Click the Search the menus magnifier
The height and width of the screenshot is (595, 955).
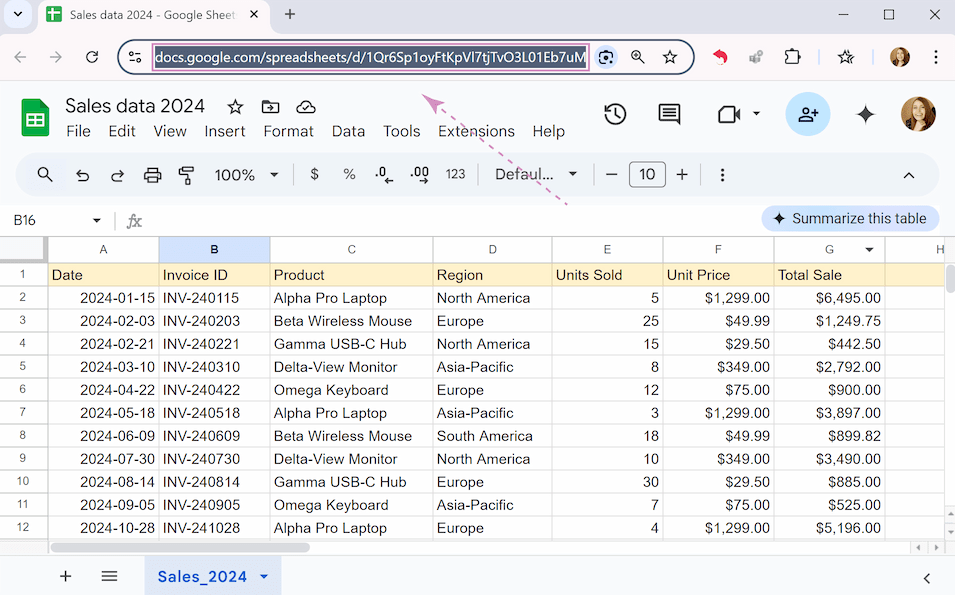44,175
